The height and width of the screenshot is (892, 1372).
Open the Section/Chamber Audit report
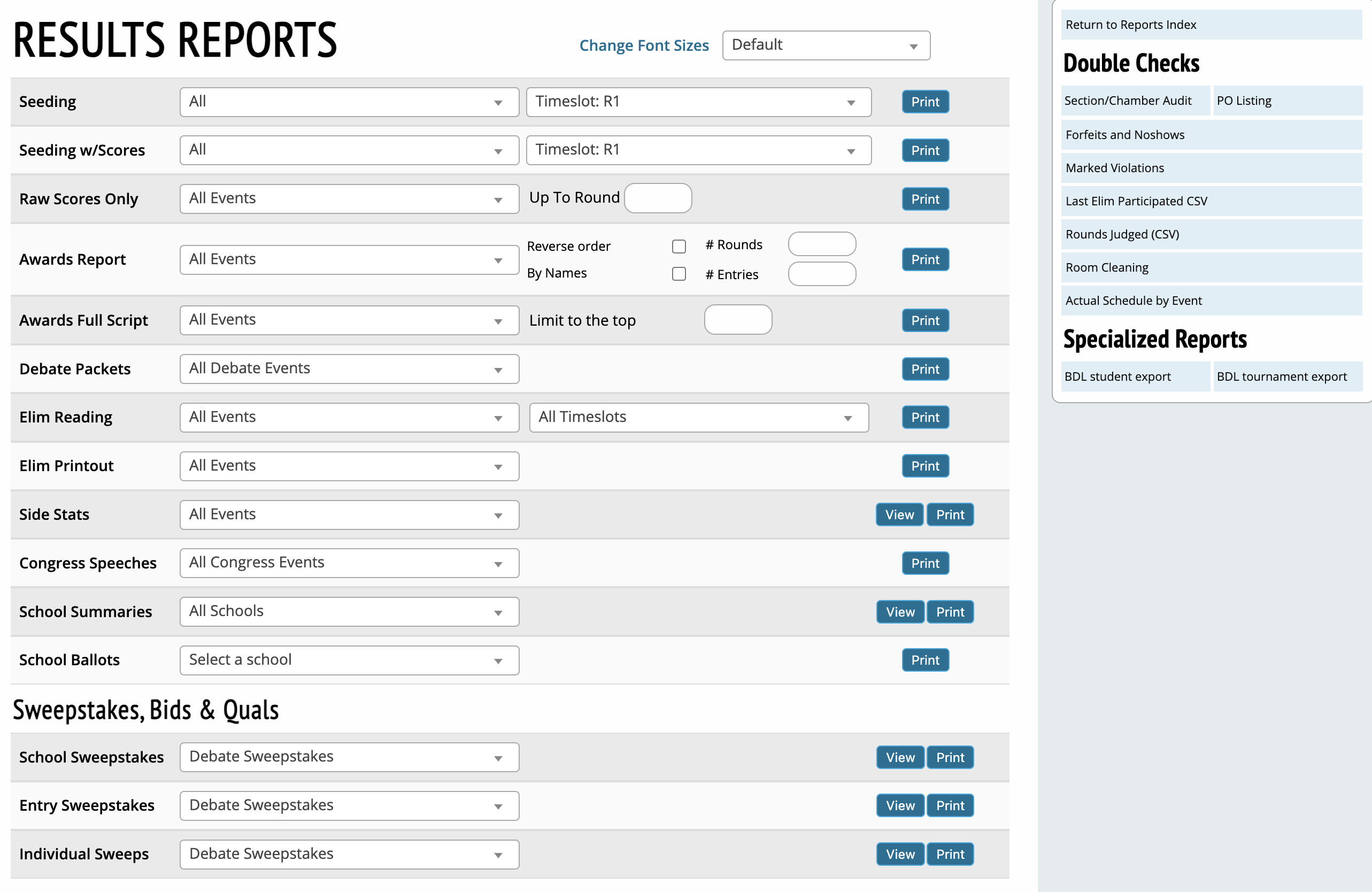coord(1128,101)
